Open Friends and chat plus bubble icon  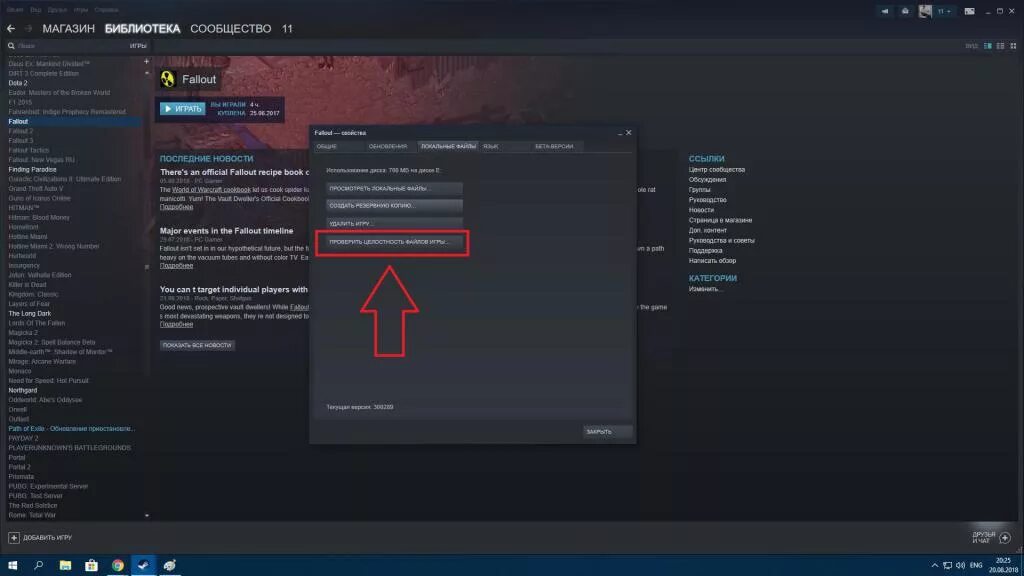[x=1005, y=537]
